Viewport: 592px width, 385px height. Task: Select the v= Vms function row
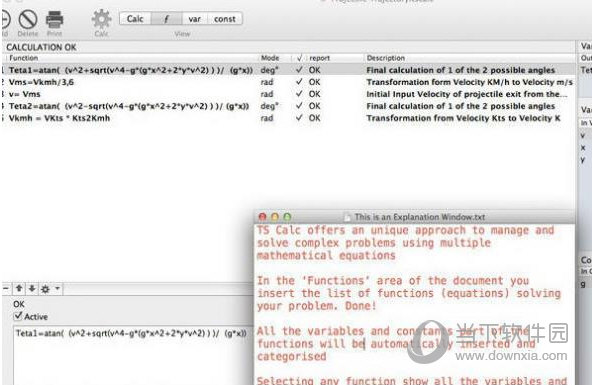(x=289, y=94)
